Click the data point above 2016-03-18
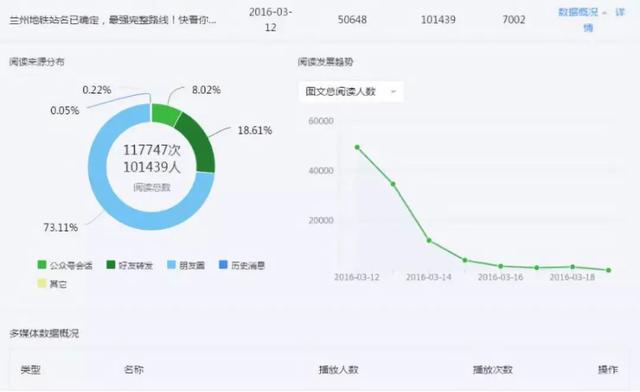The image size is (640, 392). pyautogui.click(x=573, y=267)
